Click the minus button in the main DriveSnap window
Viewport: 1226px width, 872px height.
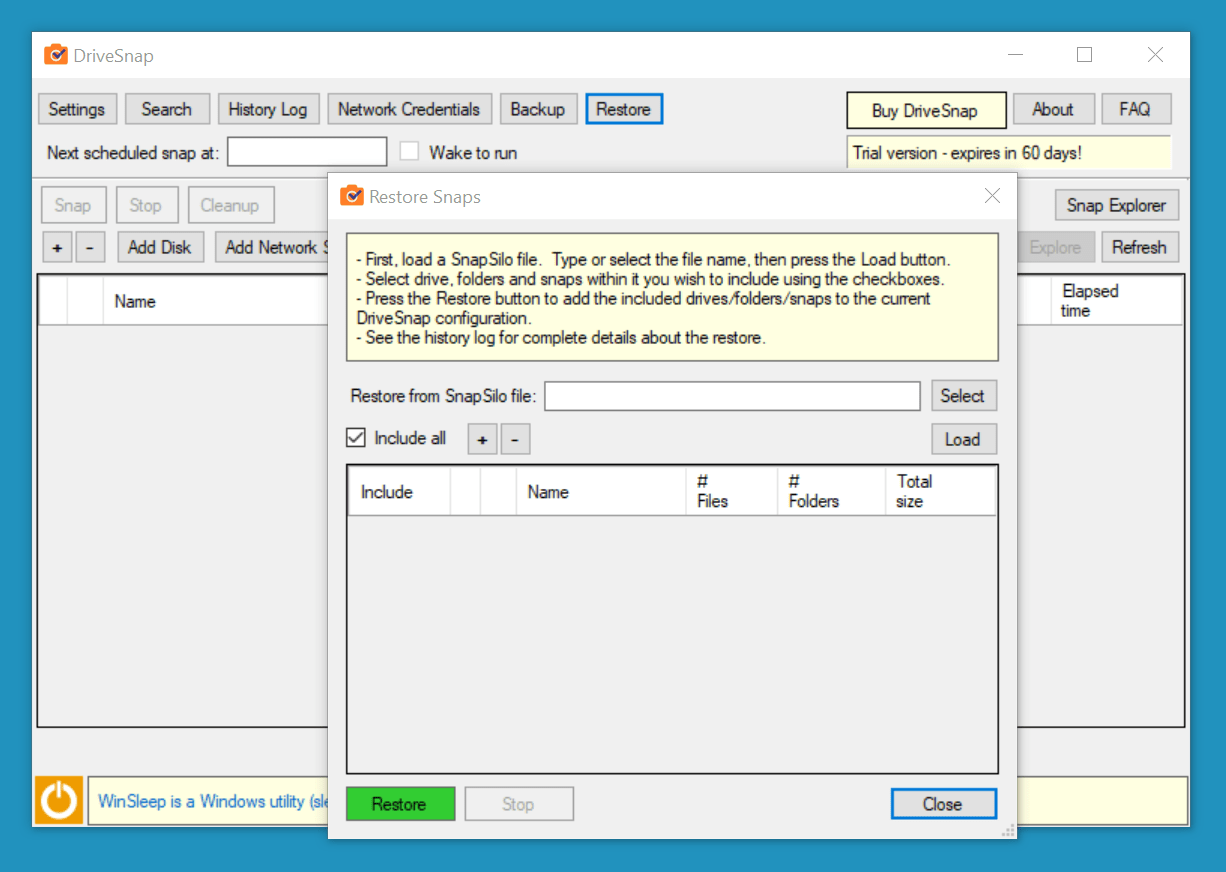[x=90, y=247]
